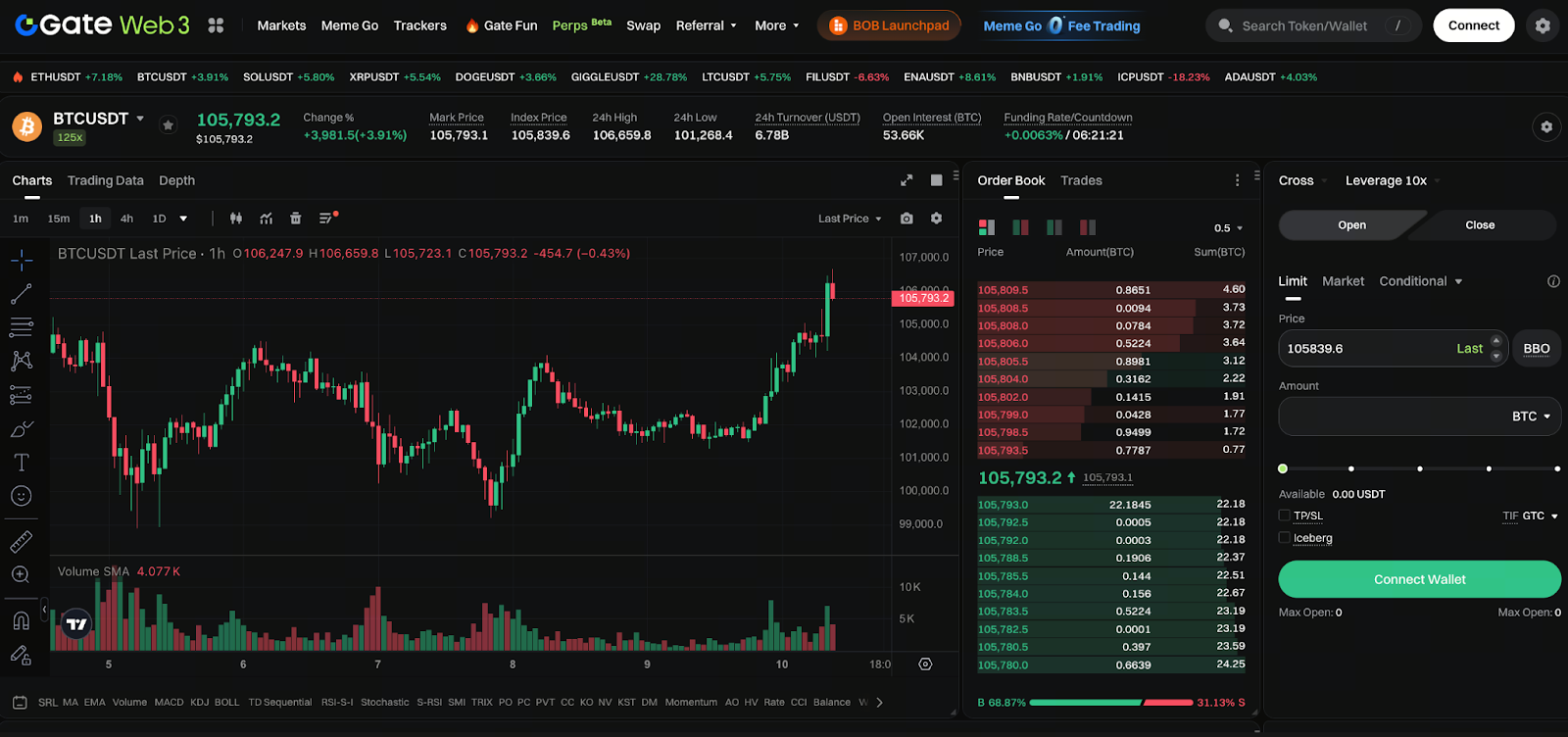
Task: Open the forecasting and position tools
Action: tap(22, 395)
